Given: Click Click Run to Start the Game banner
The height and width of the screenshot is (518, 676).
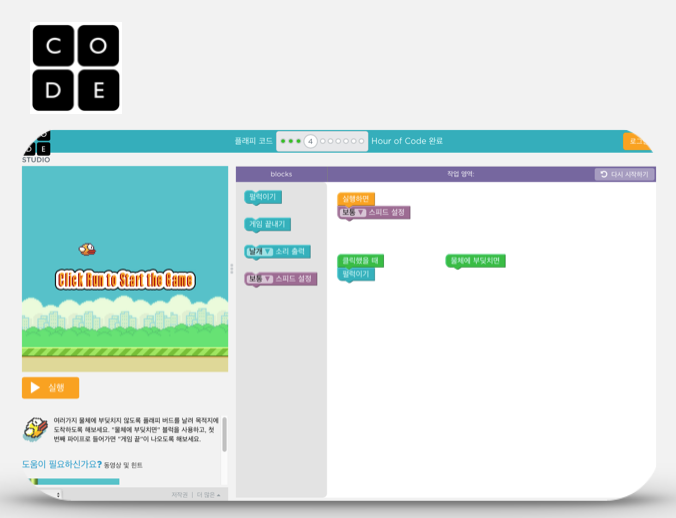Looking at the screenshot, I should pyautogui.click(x=125, y=280).
